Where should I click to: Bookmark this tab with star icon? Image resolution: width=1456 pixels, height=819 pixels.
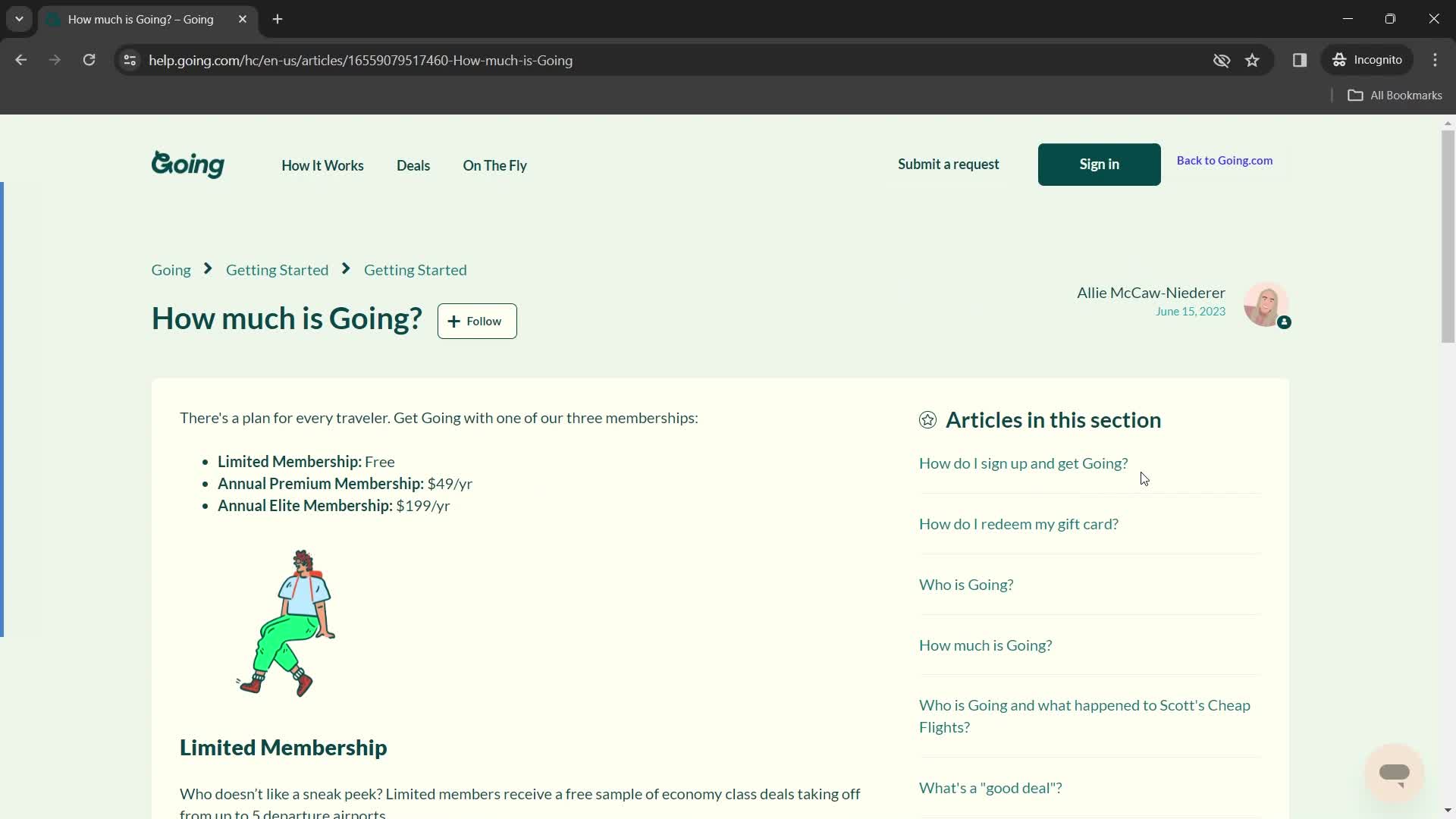(1252, 60)
